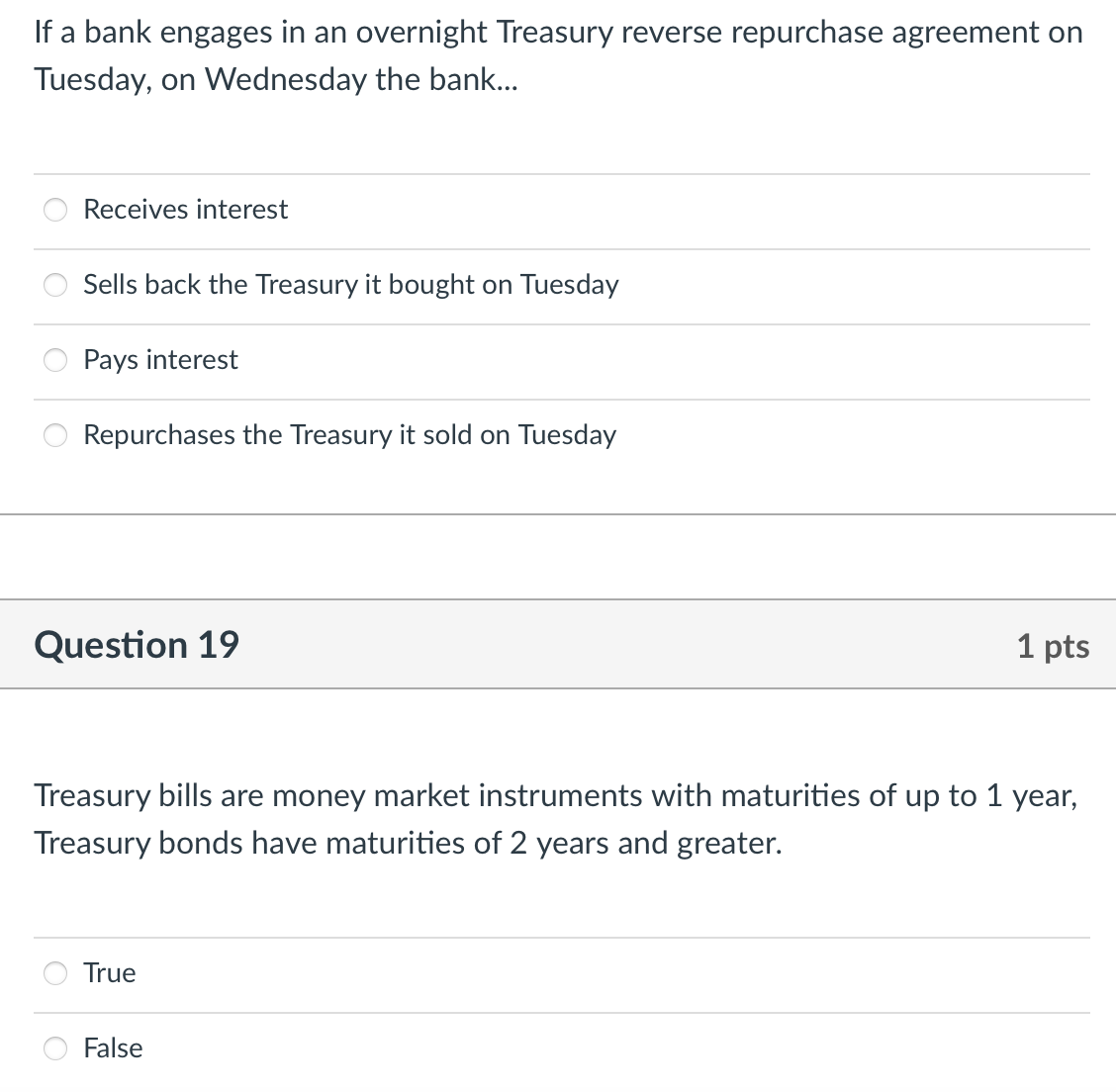The image size is (1116, 1092).
Task: Click the '1 pts' point indicator
Action: (1053, 645)
